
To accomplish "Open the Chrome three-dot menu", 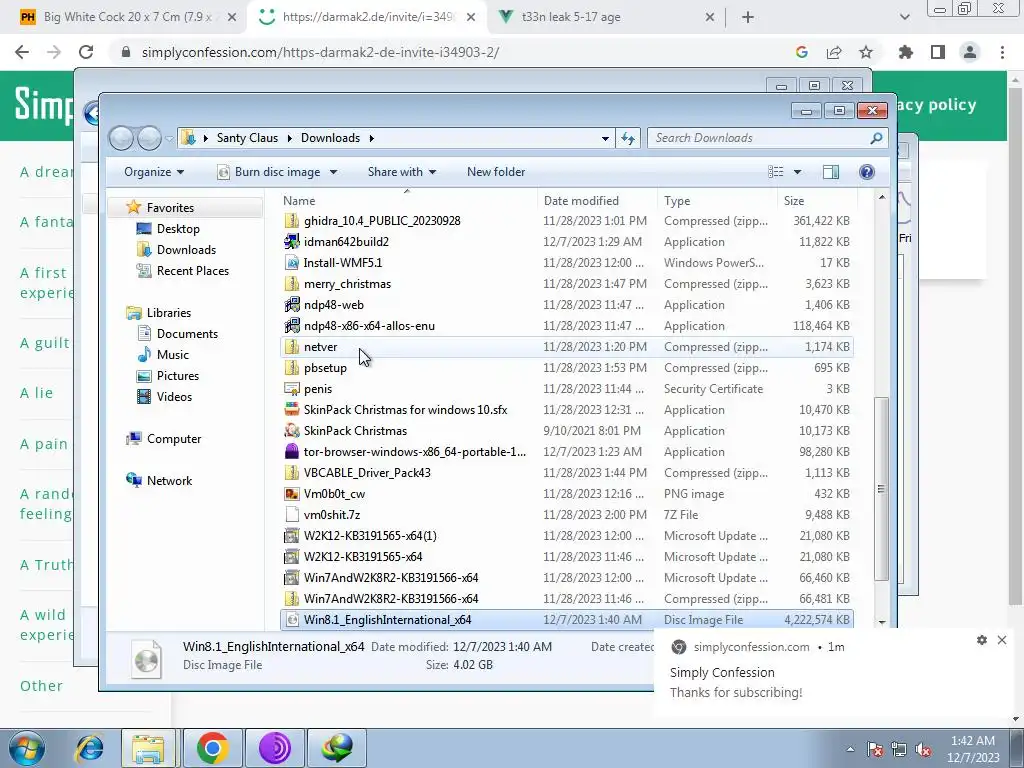I will click(x=1002, y=52).
